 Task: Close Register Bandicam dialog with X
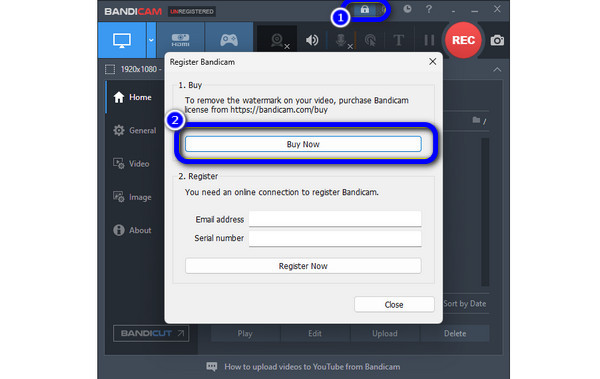432,62
